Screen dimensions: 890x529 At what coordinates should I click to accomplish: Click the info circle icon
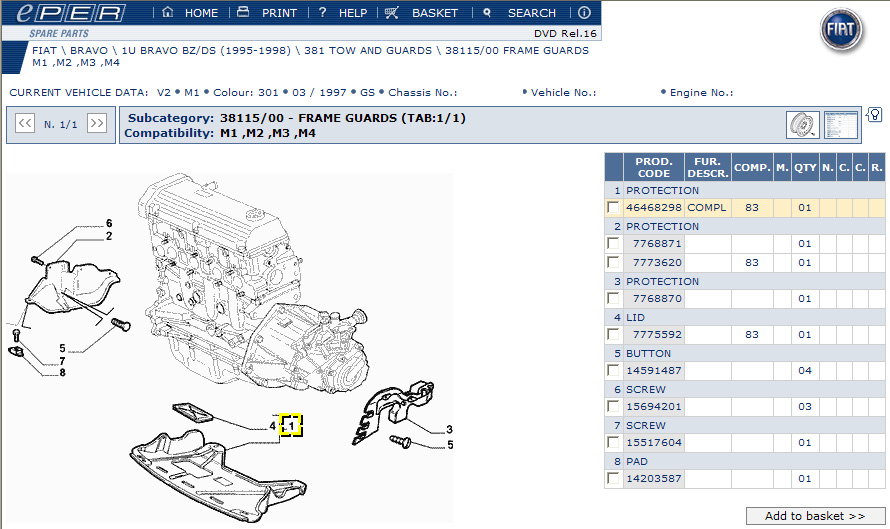point(584,12)
